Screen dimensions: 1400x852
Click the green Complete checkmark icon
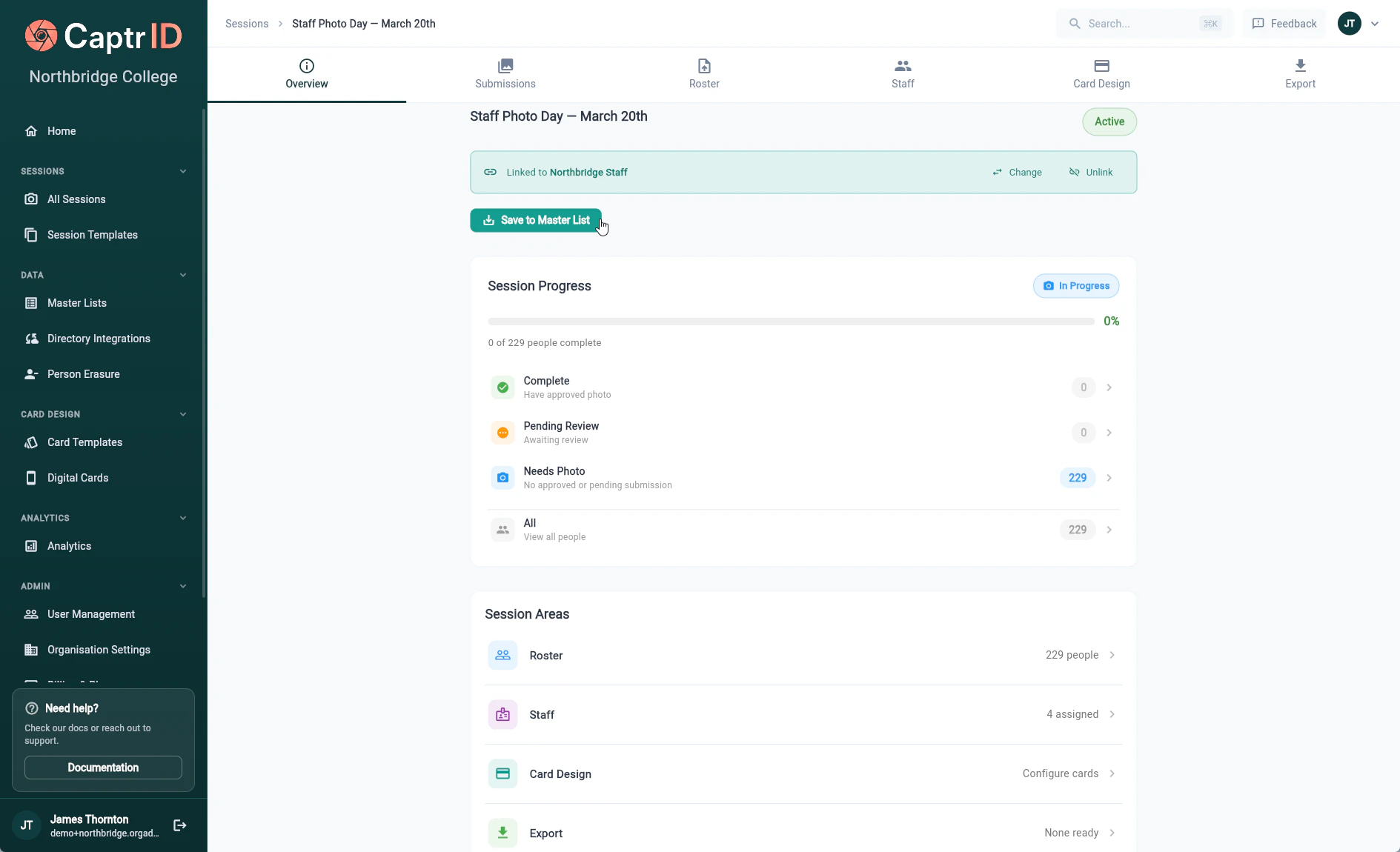[x=502, y=387]
